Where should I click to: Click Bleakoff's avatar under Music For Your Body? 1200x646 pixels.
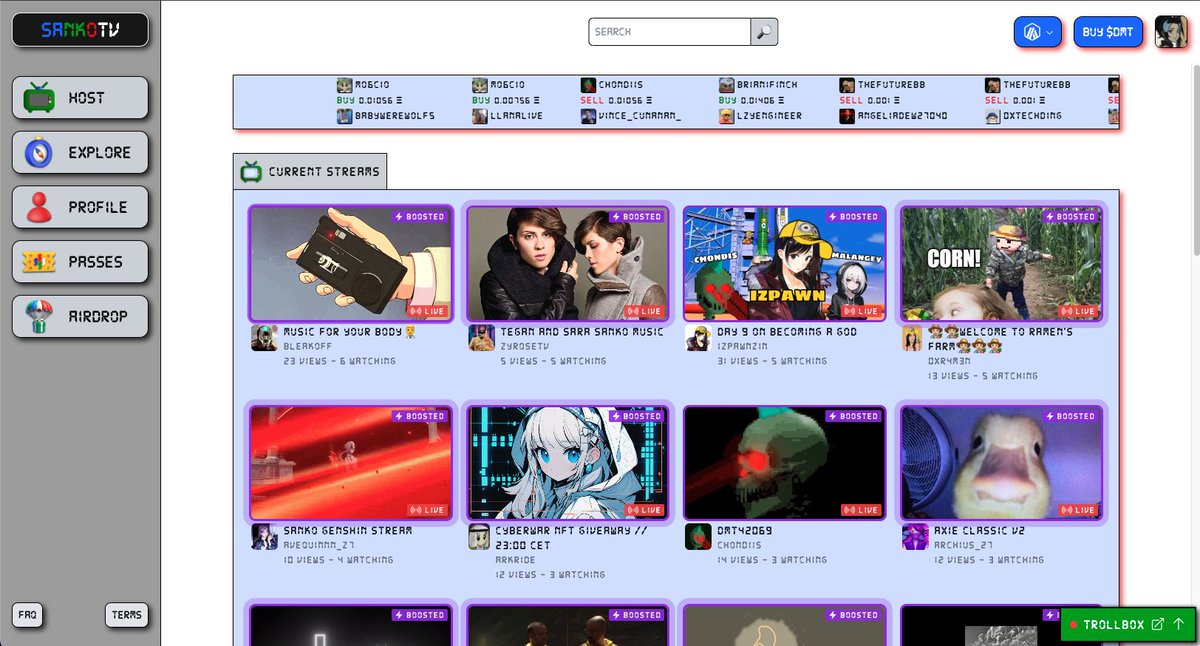[x=264, y=338]
